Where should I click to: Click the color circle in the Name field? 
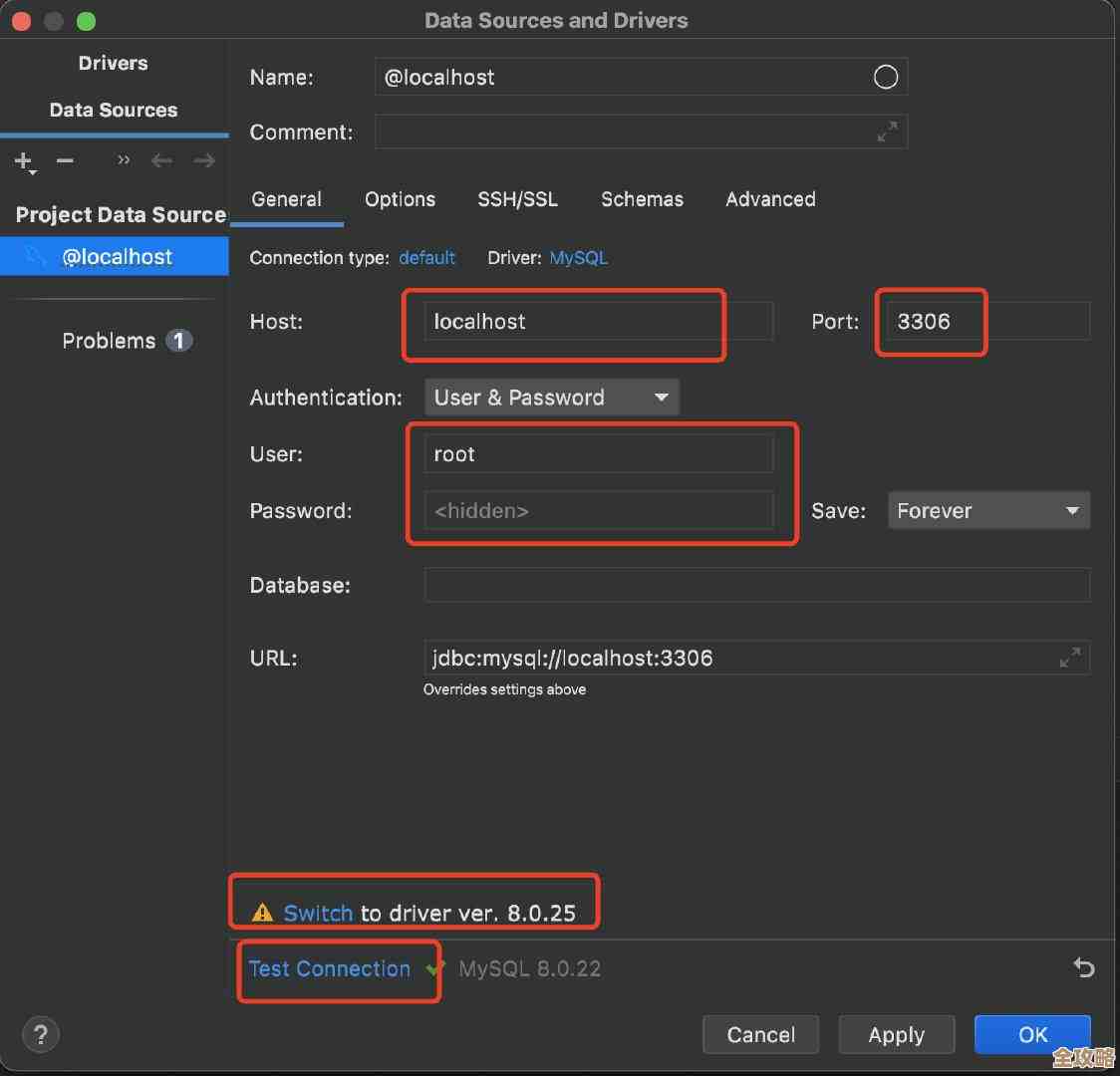tap(885, 78)
